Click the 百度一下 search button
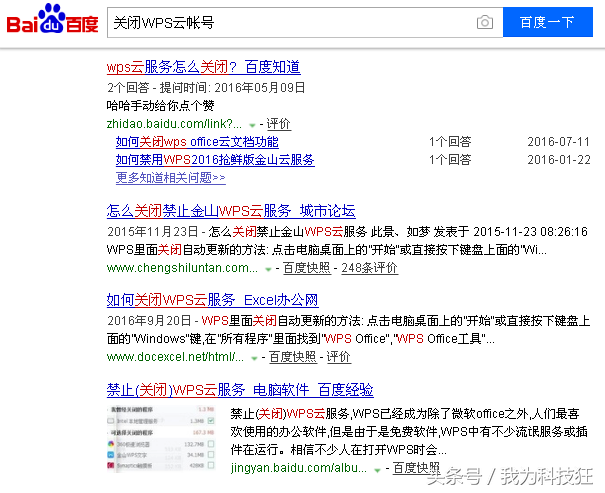This screenshot has height=493, width=605. click(548, 22)
